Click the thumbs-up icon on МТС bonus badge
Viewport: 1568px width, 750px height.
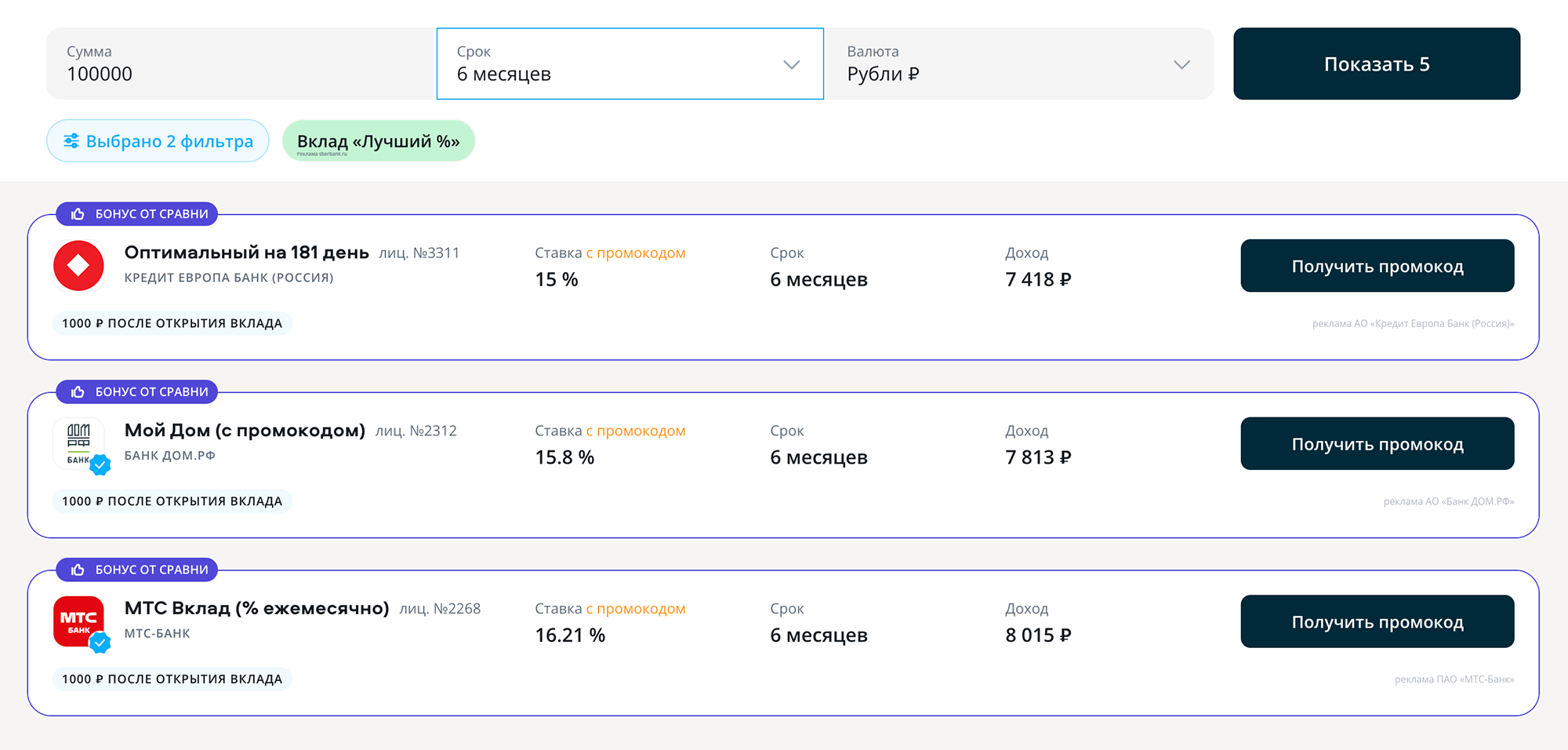tap(78, 570)
